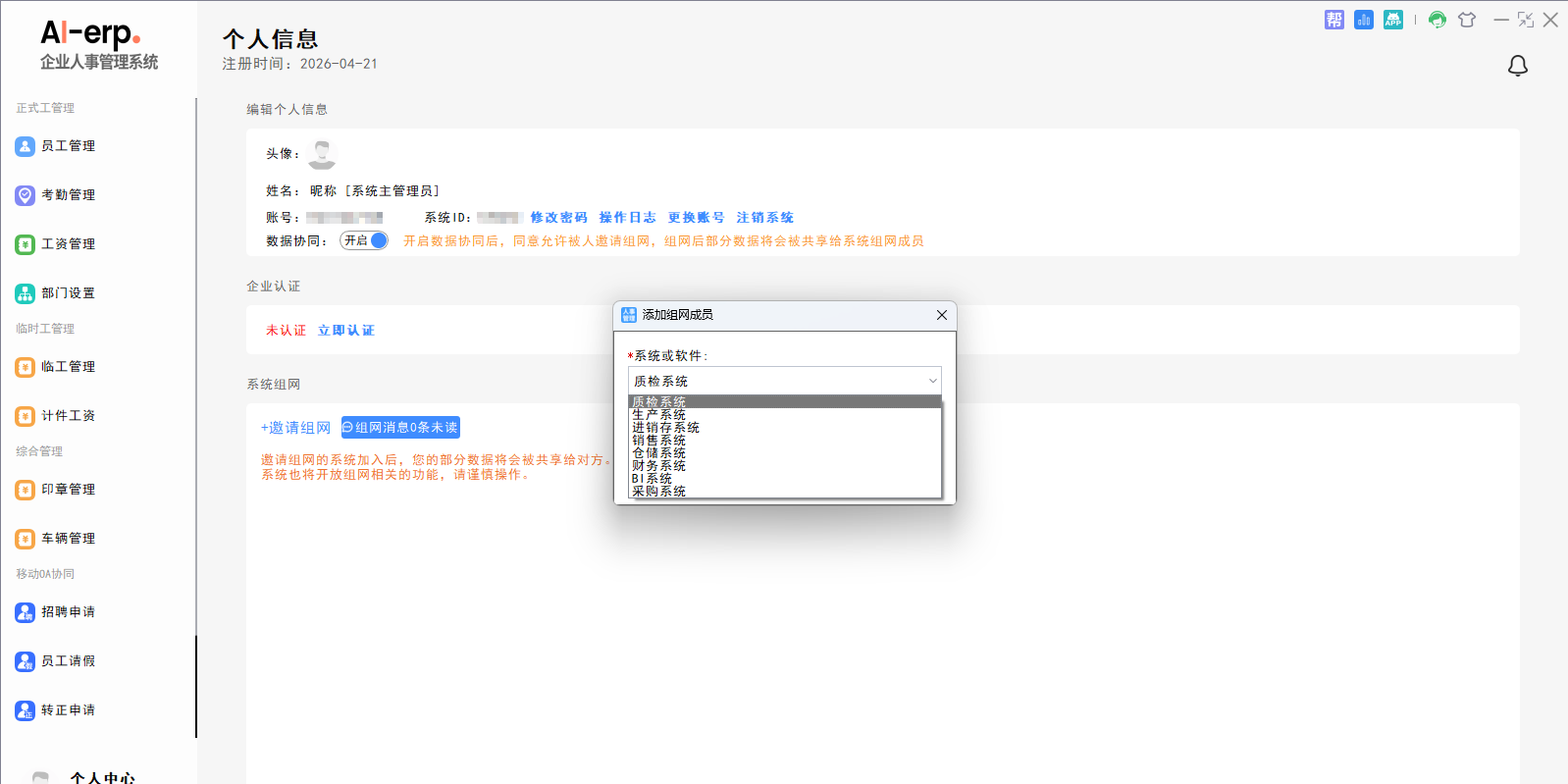The image size is (1568, 784).
Task: Click the 考勤管理 sidebar icon
Action: coord(26,195)
